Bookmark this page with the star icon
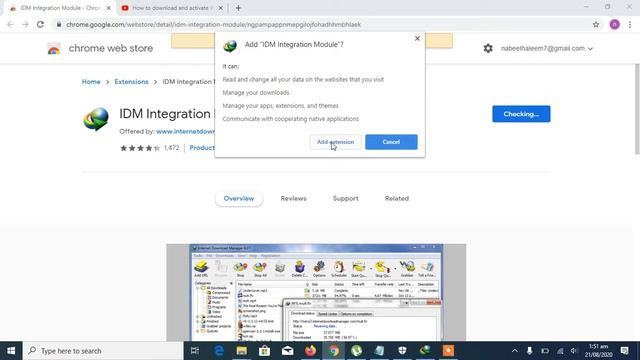 tap(596, 24)
